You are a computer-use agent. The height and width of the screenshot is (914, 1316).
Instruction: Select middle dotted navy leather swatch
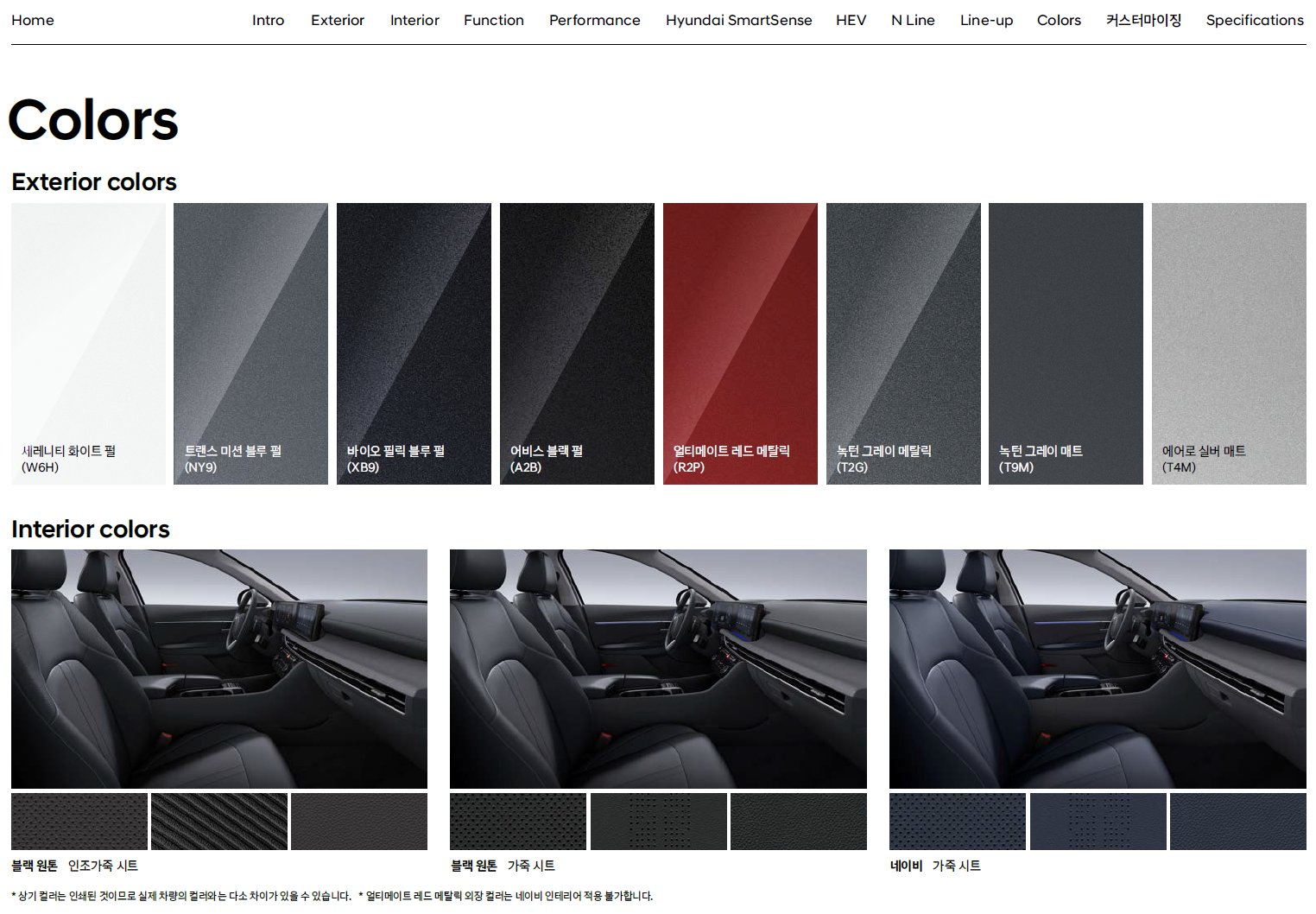[1098, 822]
